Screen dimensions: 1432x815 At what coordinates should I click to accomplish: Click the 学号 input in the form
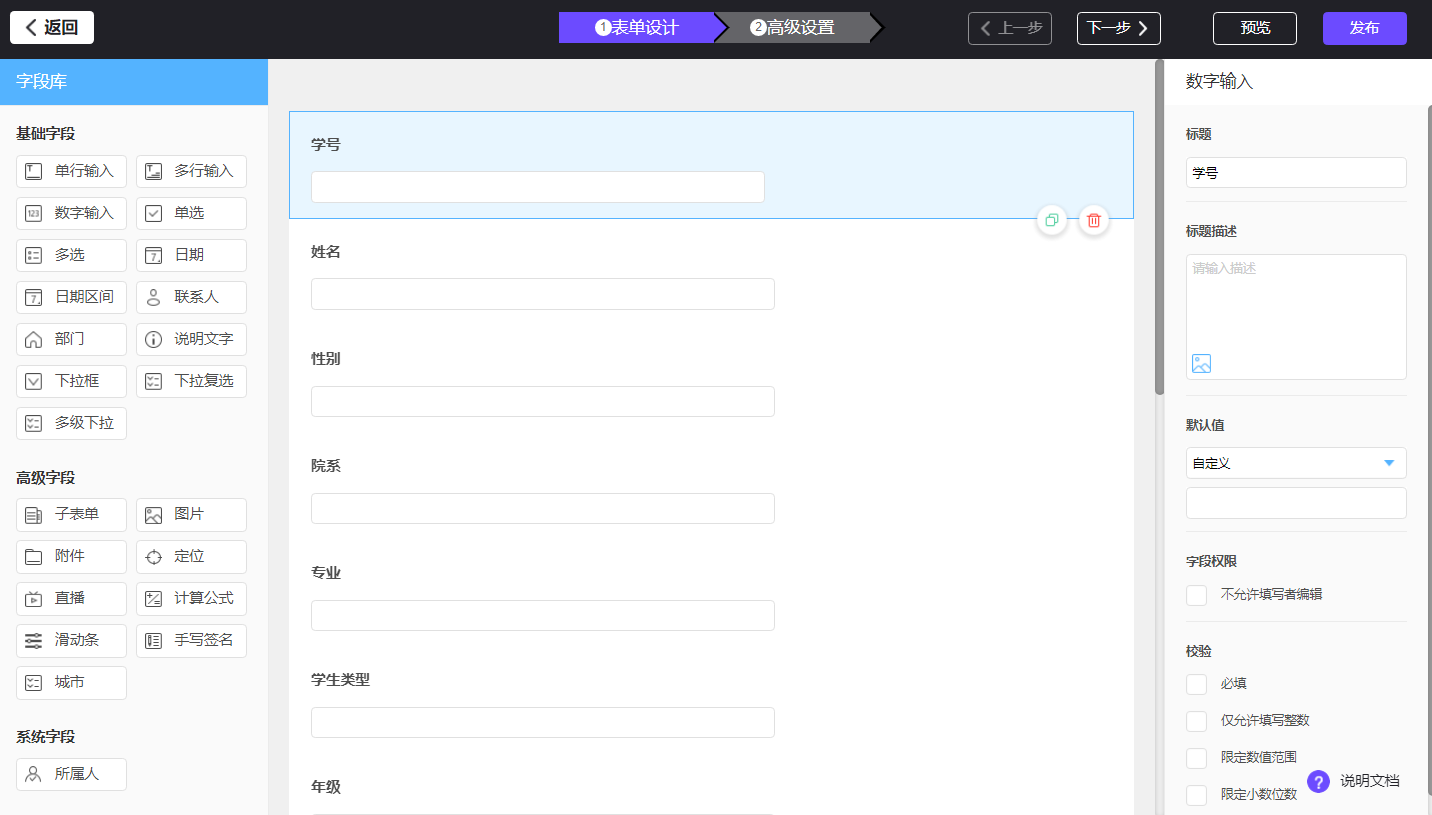[538, 187]
